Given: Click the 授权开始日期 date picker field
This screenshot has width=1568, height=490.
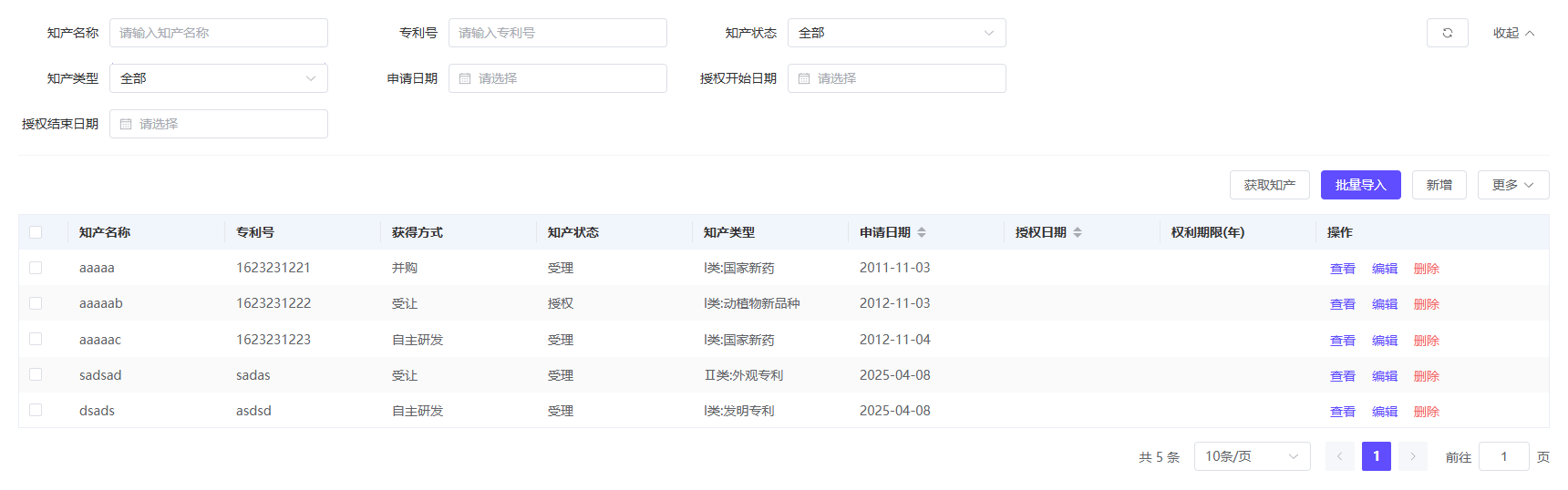Looking at the screenshot, I should 897,78.
